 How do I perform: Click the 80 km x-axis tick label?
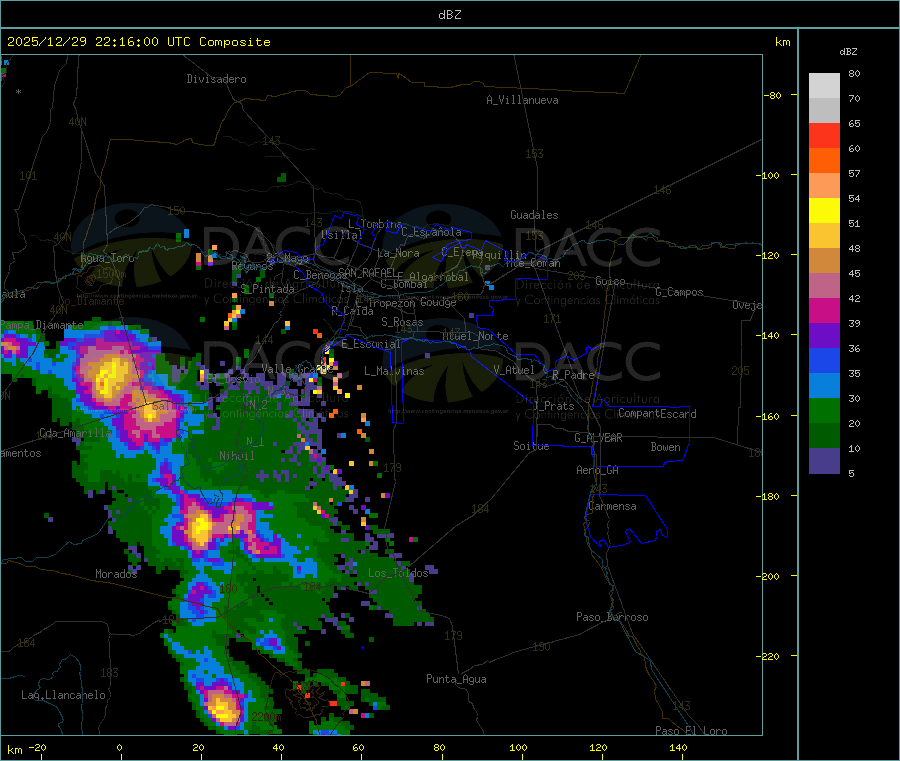click(439, 747)
